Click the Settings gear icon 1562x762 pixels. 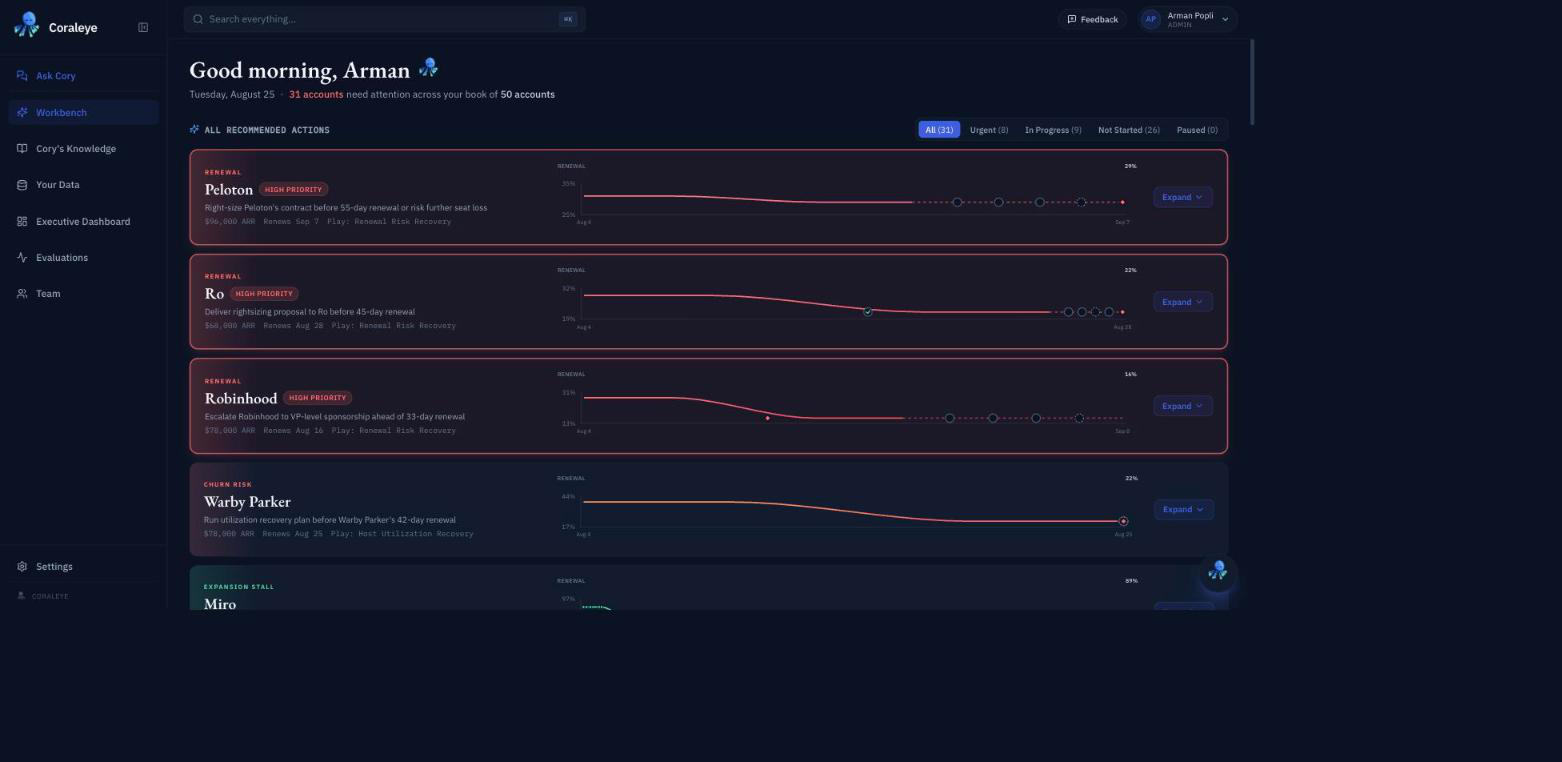point(22,566)
